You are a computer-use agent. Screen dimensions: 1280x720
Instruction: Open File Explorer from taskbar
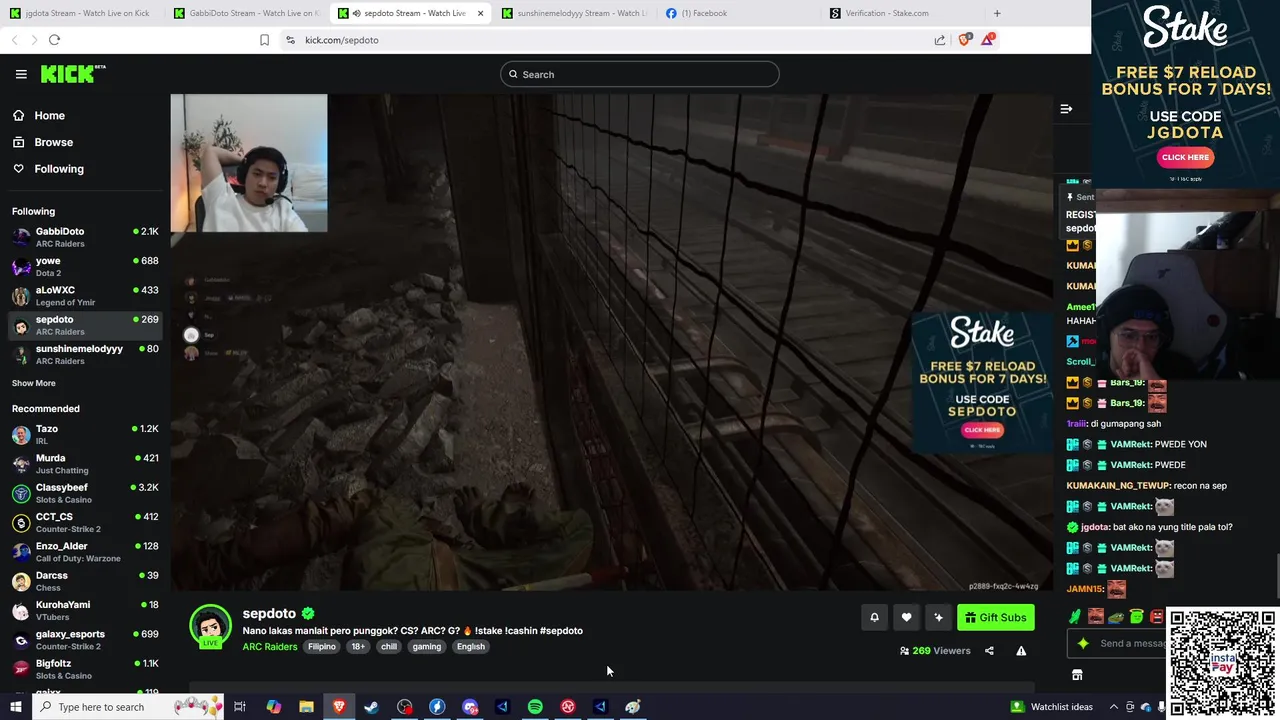point(306,707)
